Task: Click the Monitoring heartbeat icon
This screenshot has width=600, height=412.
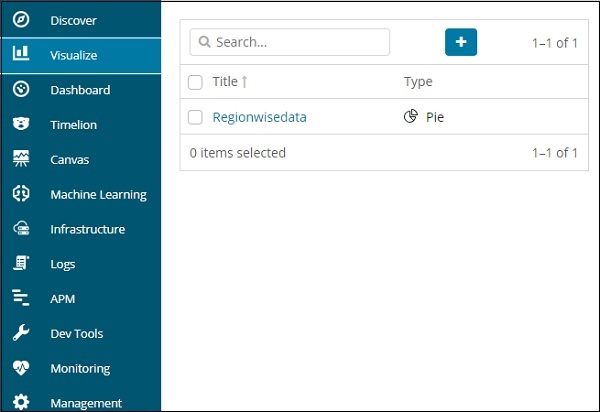Action: (x=21, y=368)
